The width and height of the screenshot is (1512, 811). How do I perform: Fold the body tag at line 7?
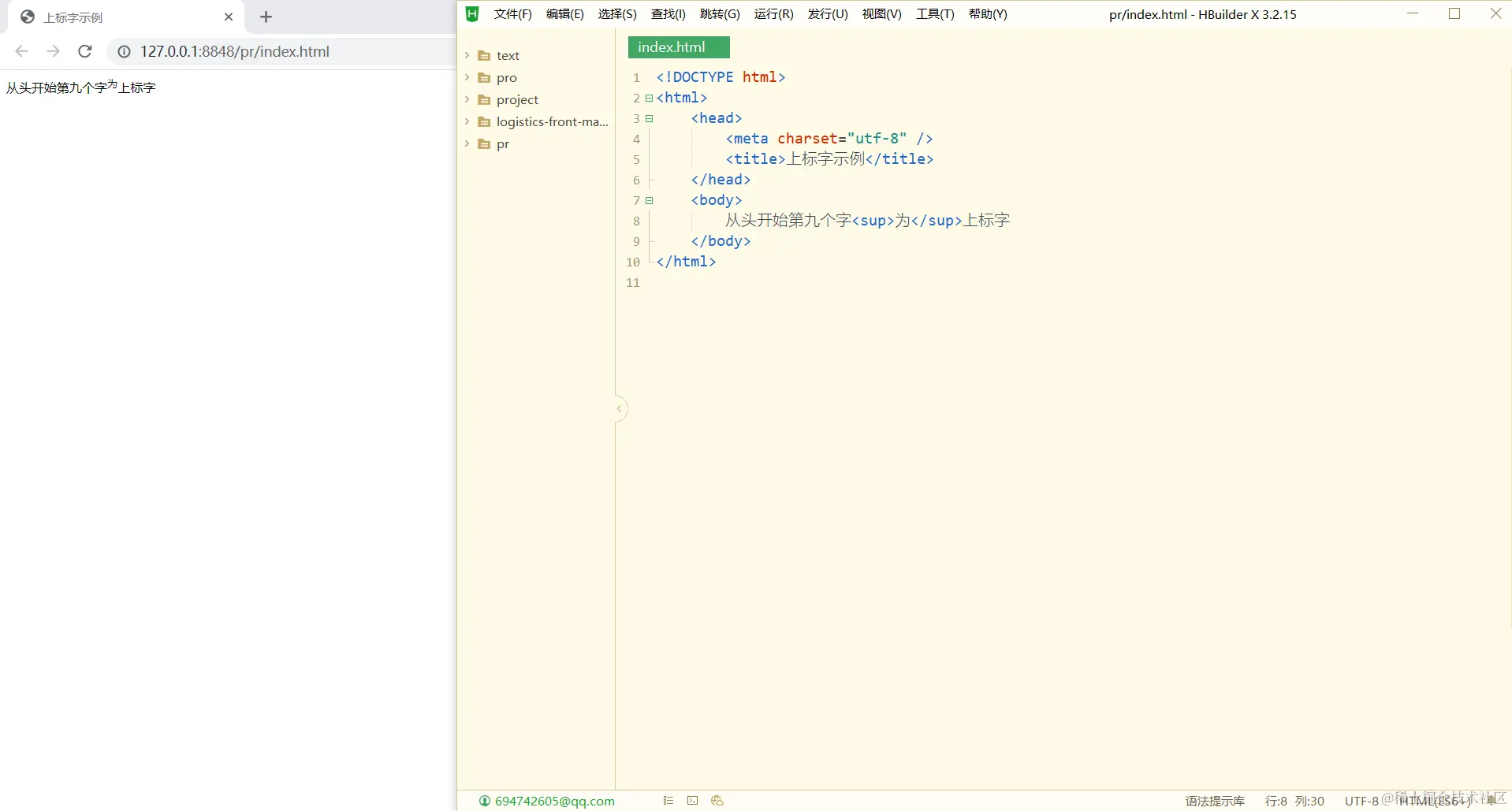coord(649,201)
